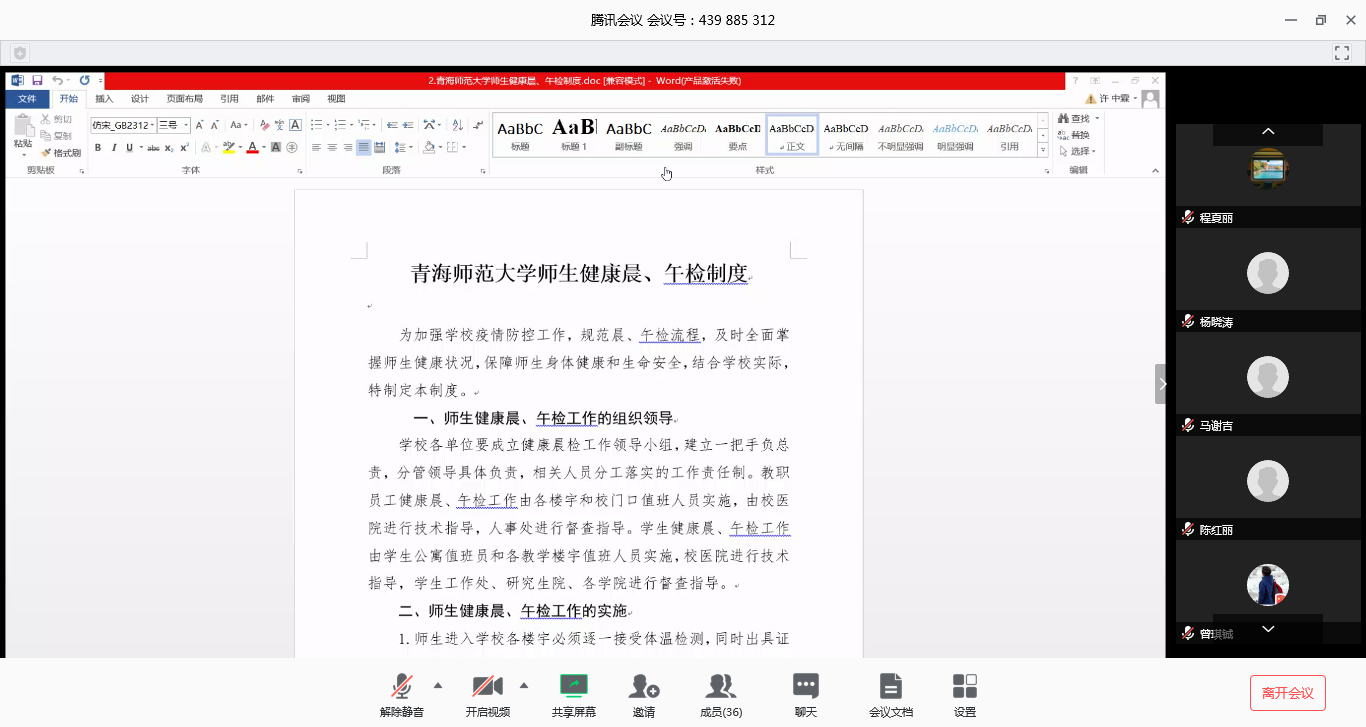Open the Members (成员) list
This screenshot has width=1366, height=727.
(x=720, y=686)
